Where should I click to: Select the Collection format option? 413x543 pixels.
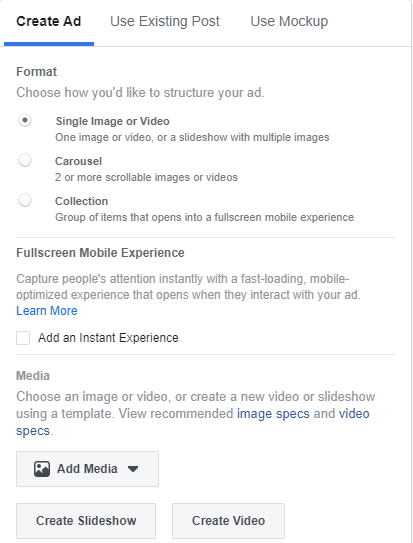[x=25, y=201]
